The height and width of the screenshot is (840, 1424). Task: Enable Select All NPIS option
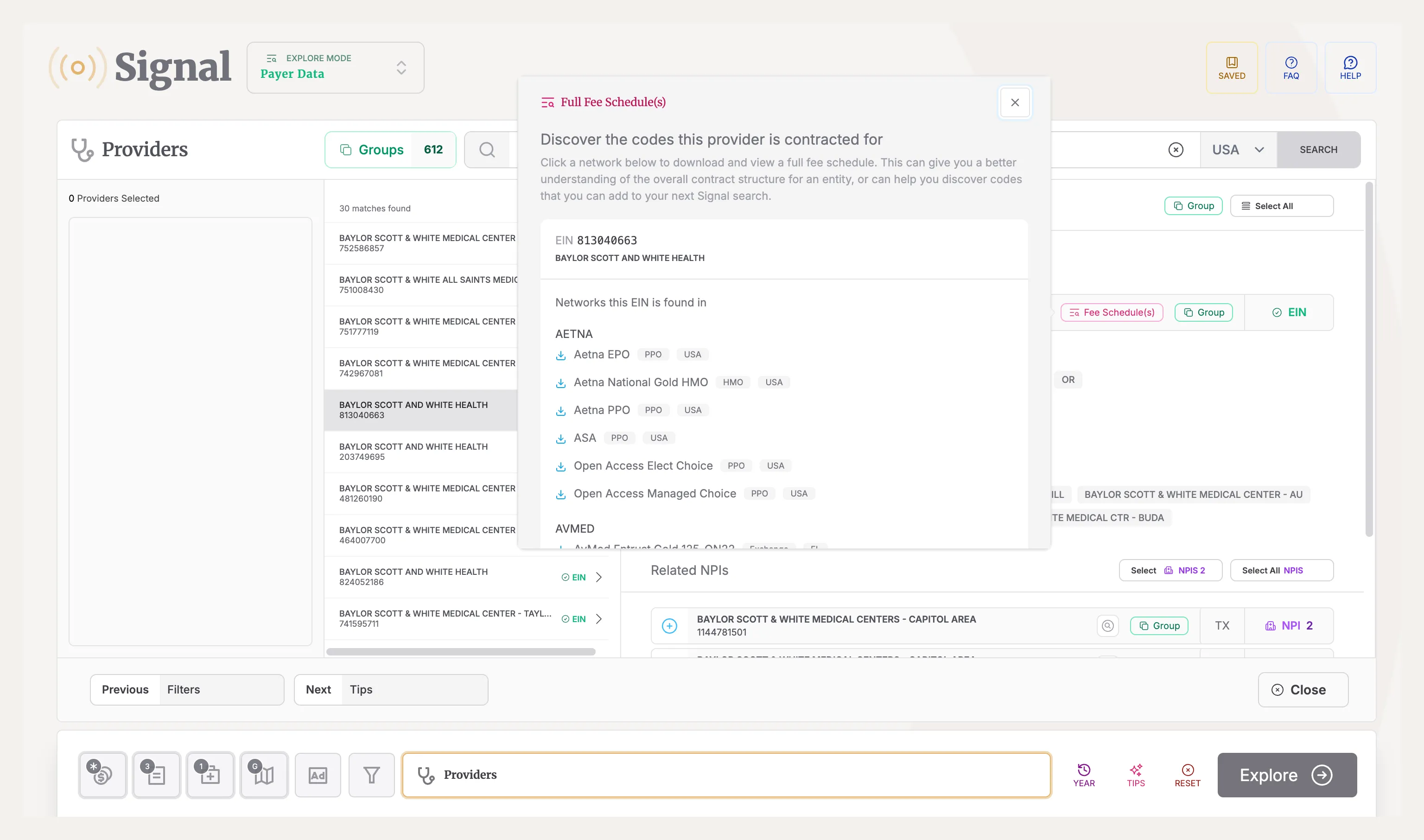pos(1281,570)
